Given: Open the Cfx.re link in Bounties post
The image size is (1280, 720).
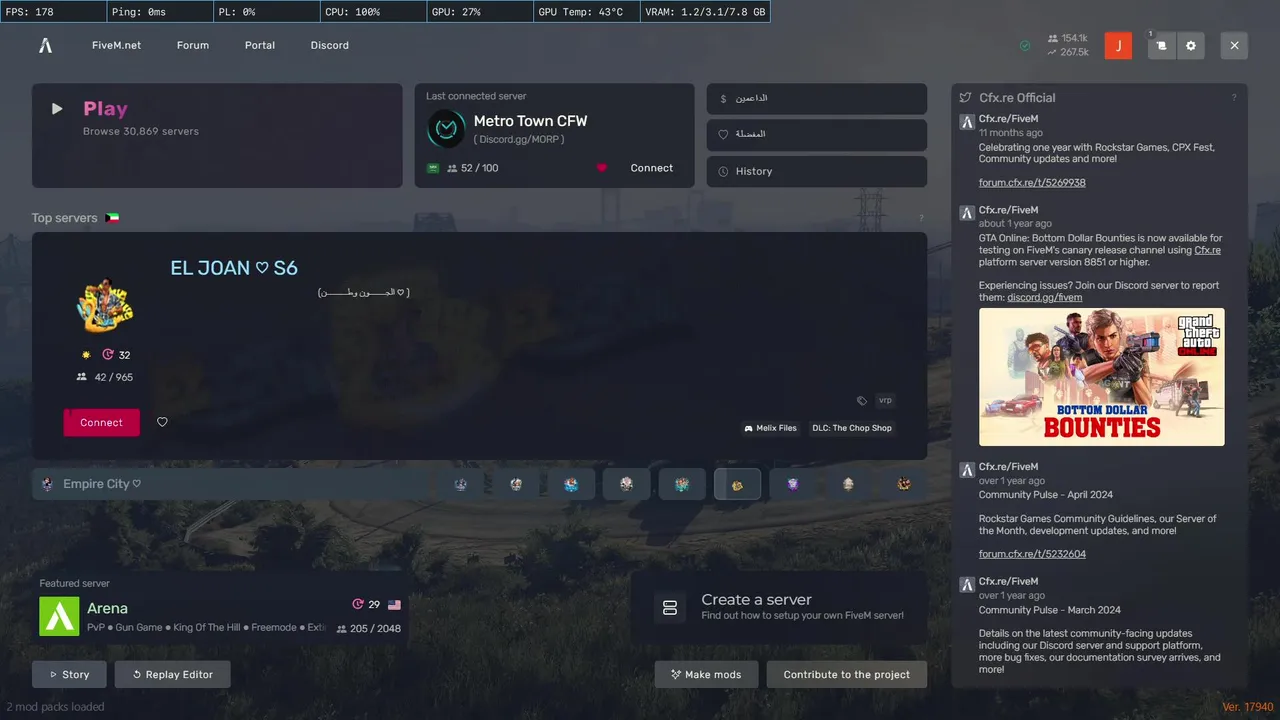Looking at the screenshot, I should pos(1207,250).
